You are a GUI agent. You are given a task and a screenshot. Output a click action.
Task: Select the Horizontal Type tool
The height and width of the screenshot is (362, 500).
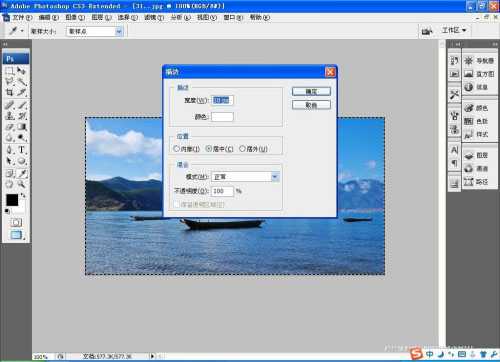click(x=22, y=150)
